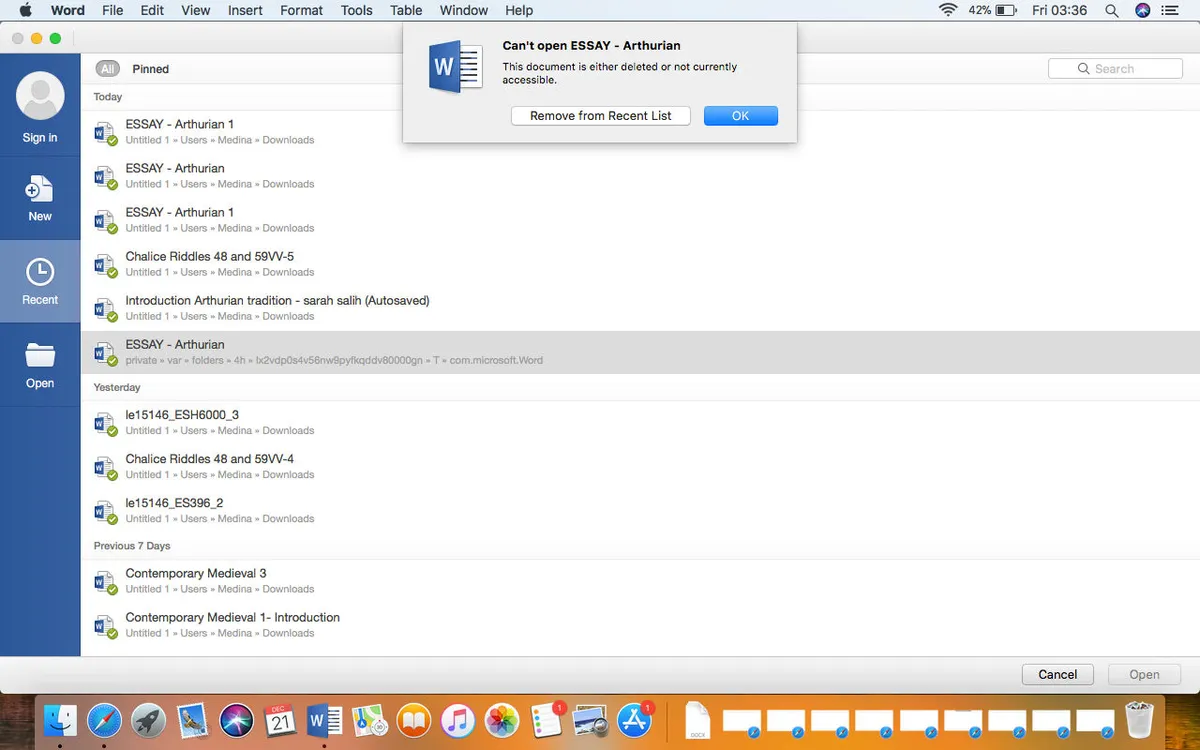Screen dimensions: 1200x750
Task: Click the Open button at bottom right
Action: [x=1145, y=675]
